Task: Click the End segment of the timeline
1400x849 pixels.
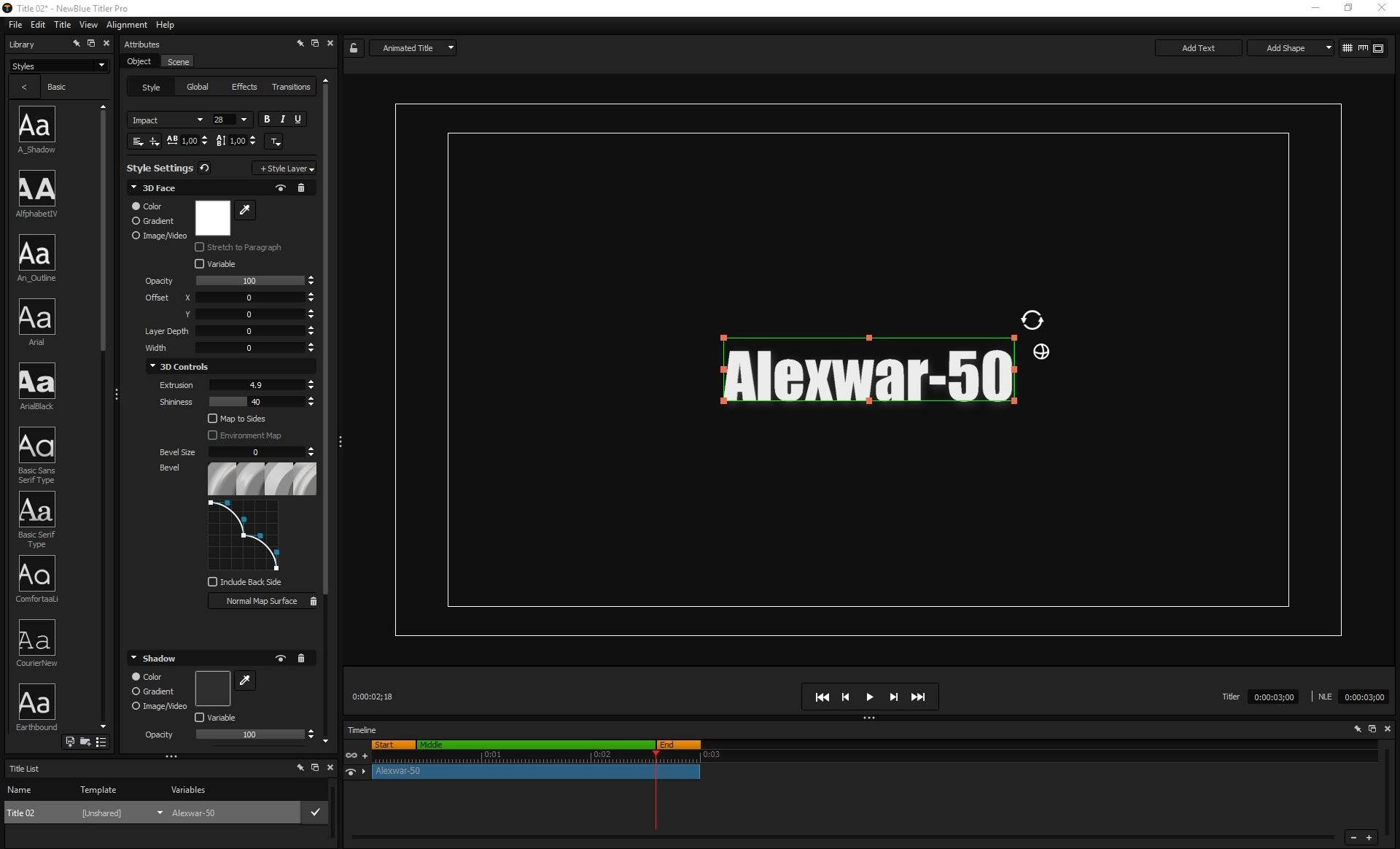Action: pyautogui.click(x=678, y=745)
